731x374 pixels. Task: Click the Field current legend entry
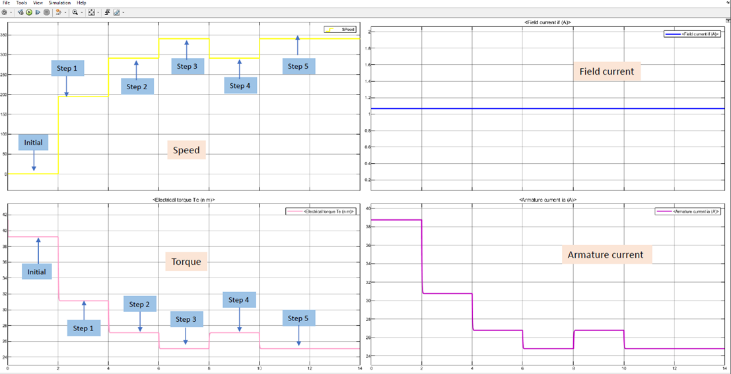(x=693, y=34)
